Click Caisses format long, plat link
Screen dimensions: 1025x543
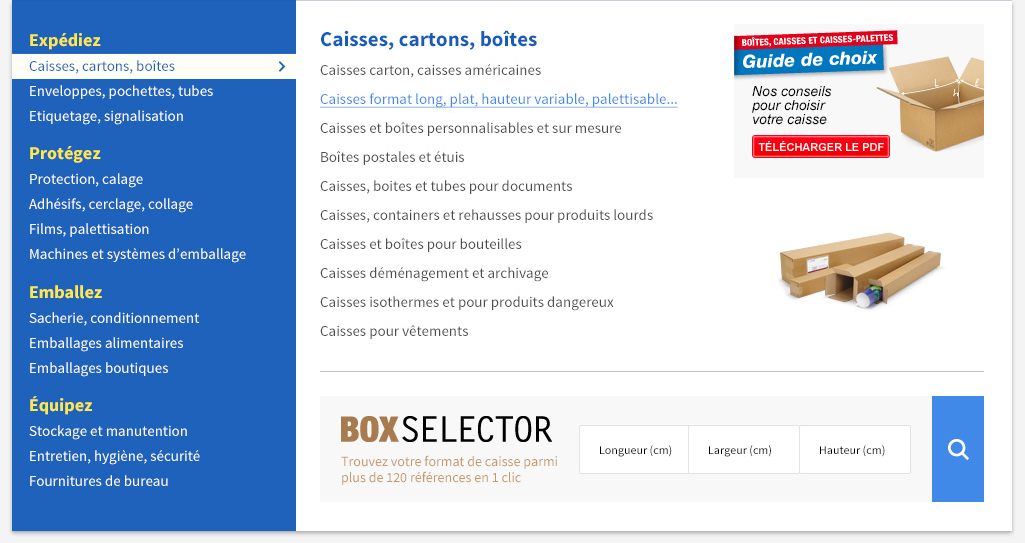[498, 99]
